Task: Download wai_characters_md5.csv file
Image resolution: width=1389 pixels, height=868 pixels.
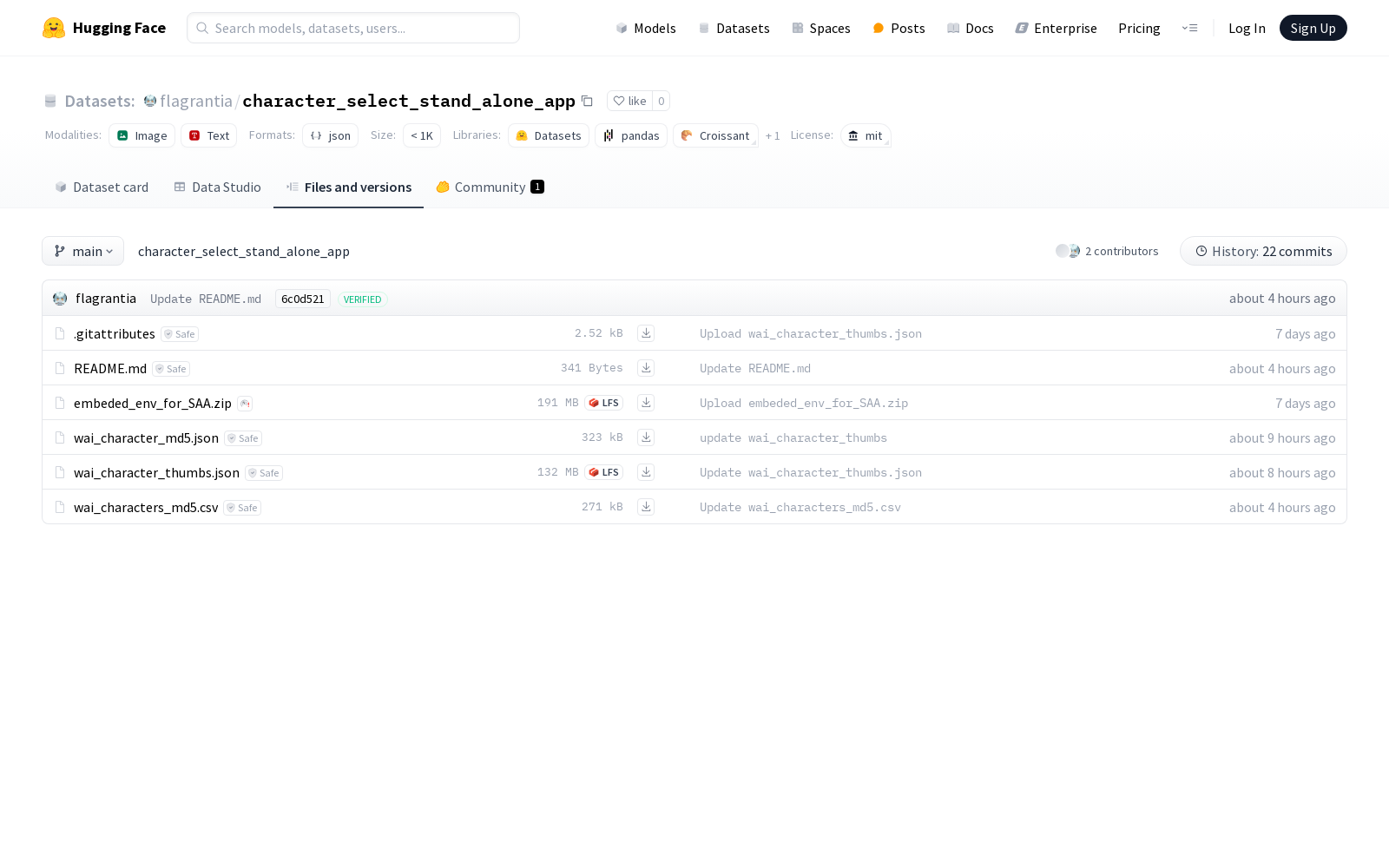Action: click(645, 507)
